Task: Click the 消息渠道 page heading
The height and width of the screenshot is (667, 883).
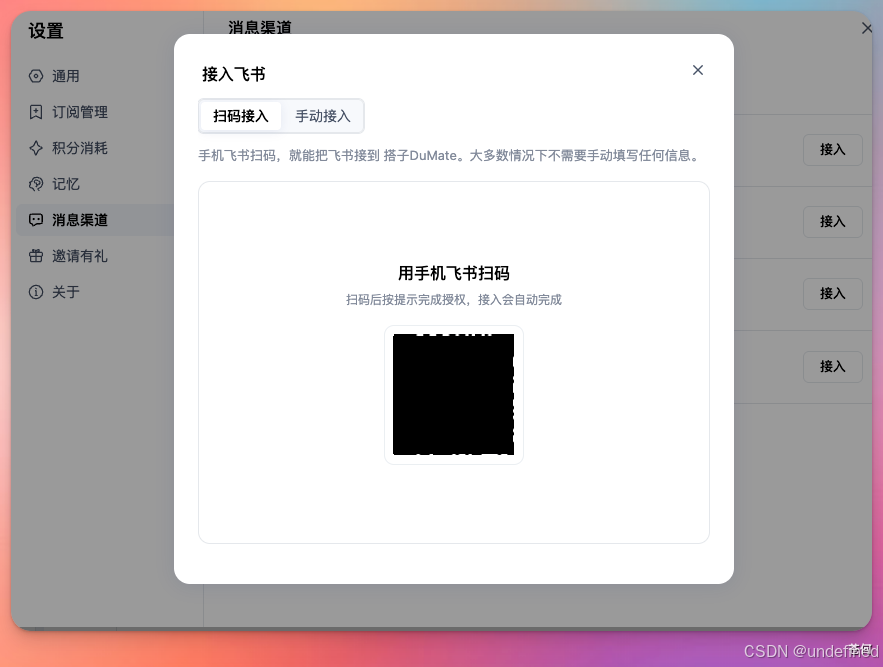Action: point(260,27)
